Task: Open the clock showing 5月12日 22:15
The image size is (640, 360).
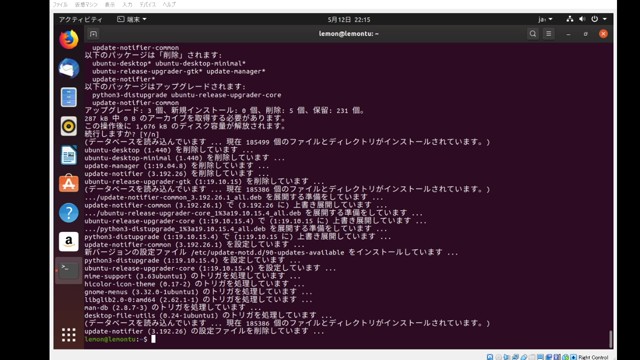Action: click(349, 19)
